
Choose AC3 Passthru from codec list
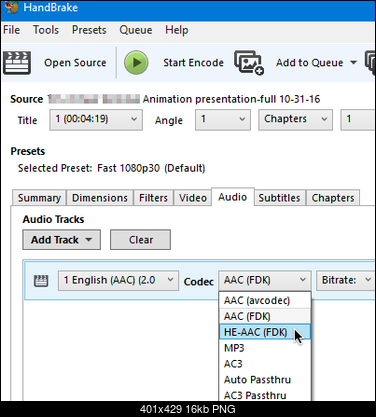tap(265, 395)
